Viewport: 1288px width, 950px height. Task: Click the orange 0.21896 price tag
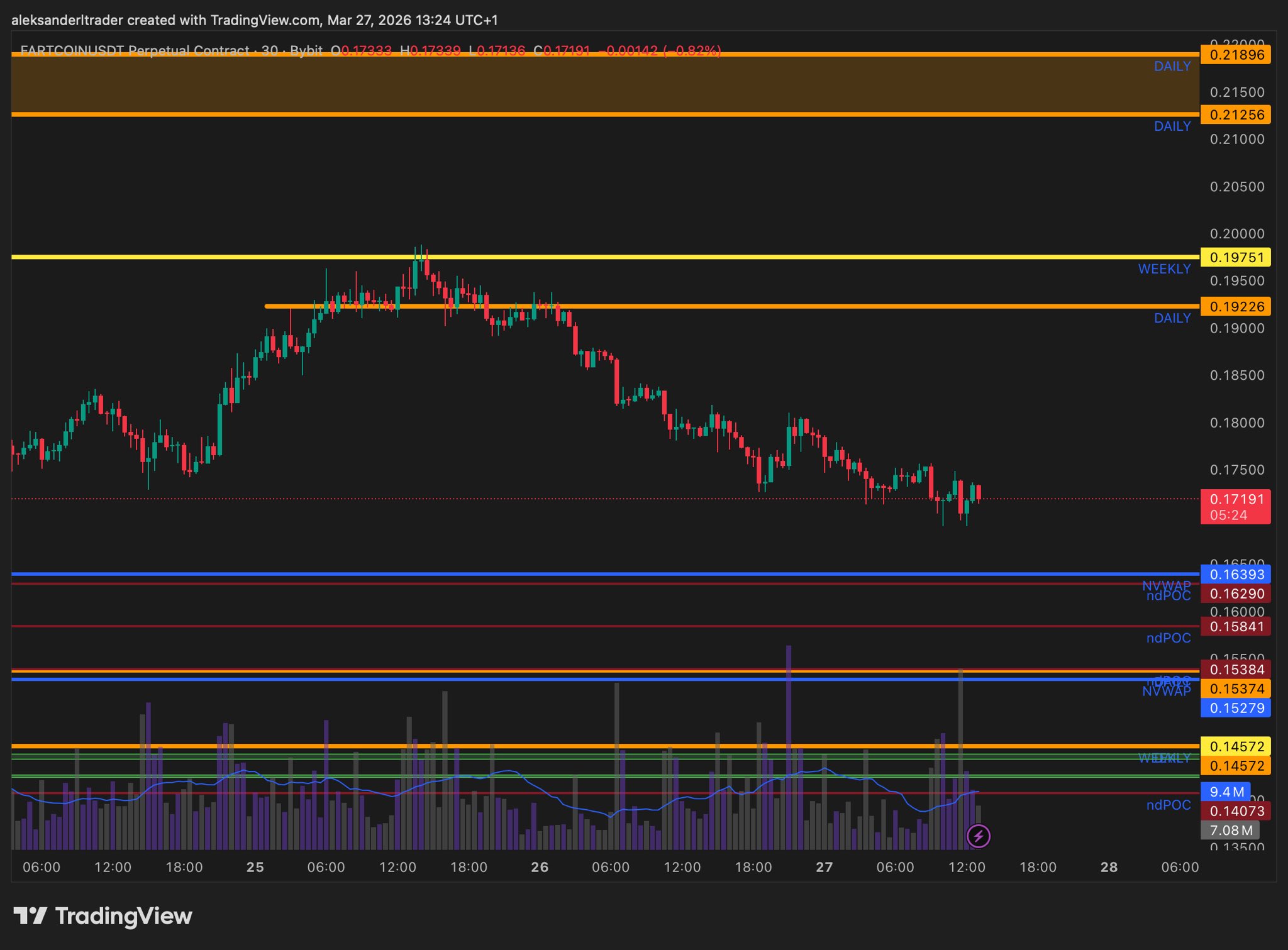(x=1235, y=55)
